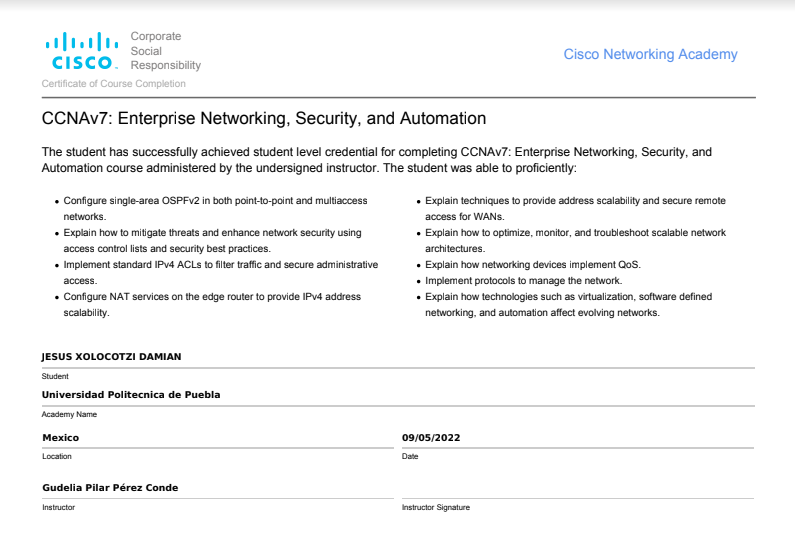795x559 pixels.
Task: Click the 'Instructor Signature' label
Action: [x=436, y=507]
